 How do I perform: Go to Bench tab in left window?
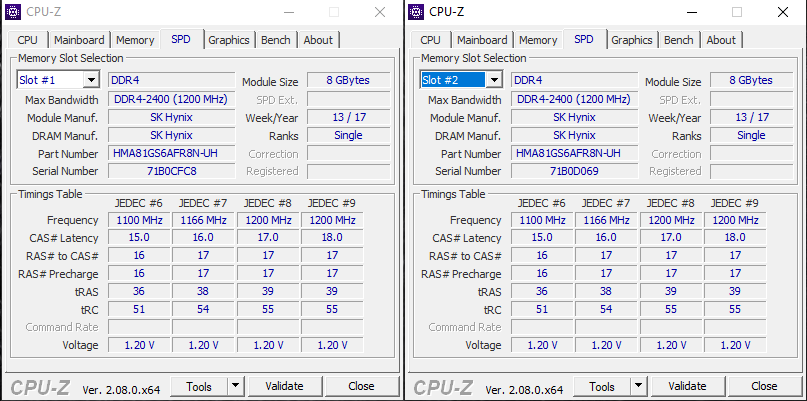[x=275, y=40]
